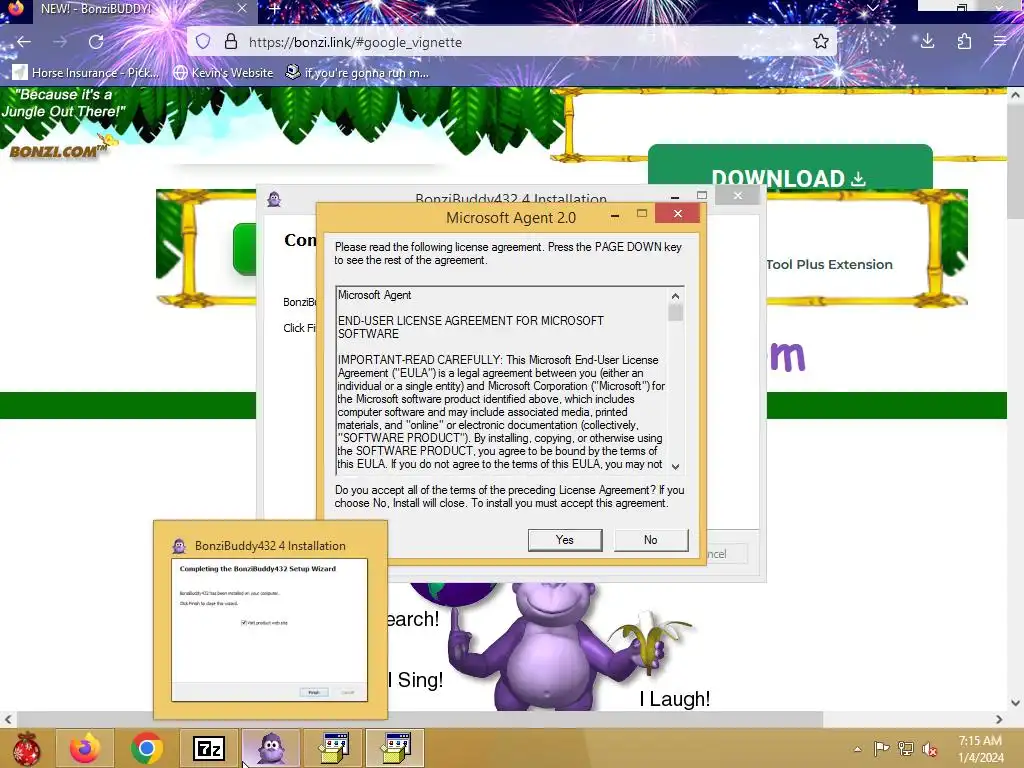Image resolution: width=1024 pixels, height=768 pixels.
Task: Go back to previous page in Firefox
Action: pos(24,42)
